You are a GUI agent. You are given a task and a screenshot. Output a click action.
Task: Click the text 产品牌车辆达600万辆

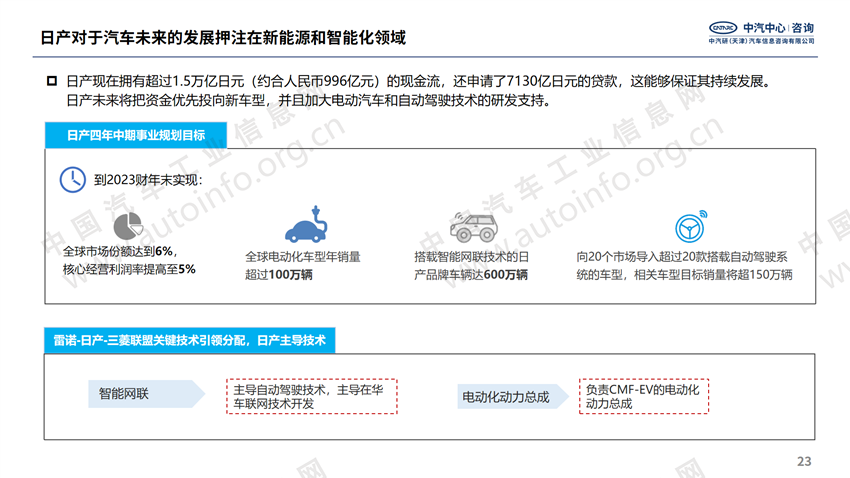point(471,275)
